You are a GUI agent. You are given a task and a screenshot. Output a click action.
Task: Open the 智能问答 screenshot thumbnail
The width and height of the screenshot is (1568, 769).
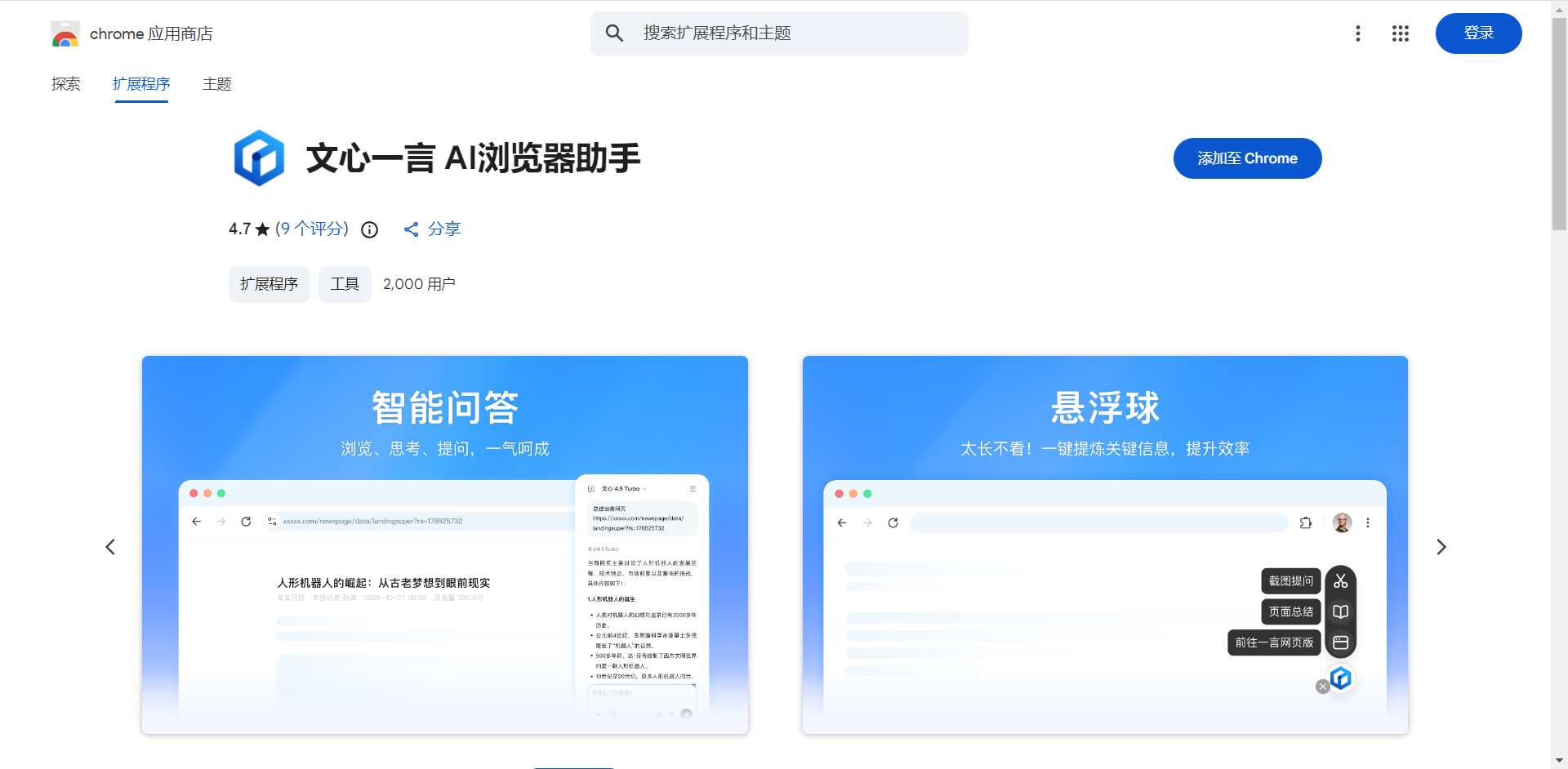(x=445, y=545)
